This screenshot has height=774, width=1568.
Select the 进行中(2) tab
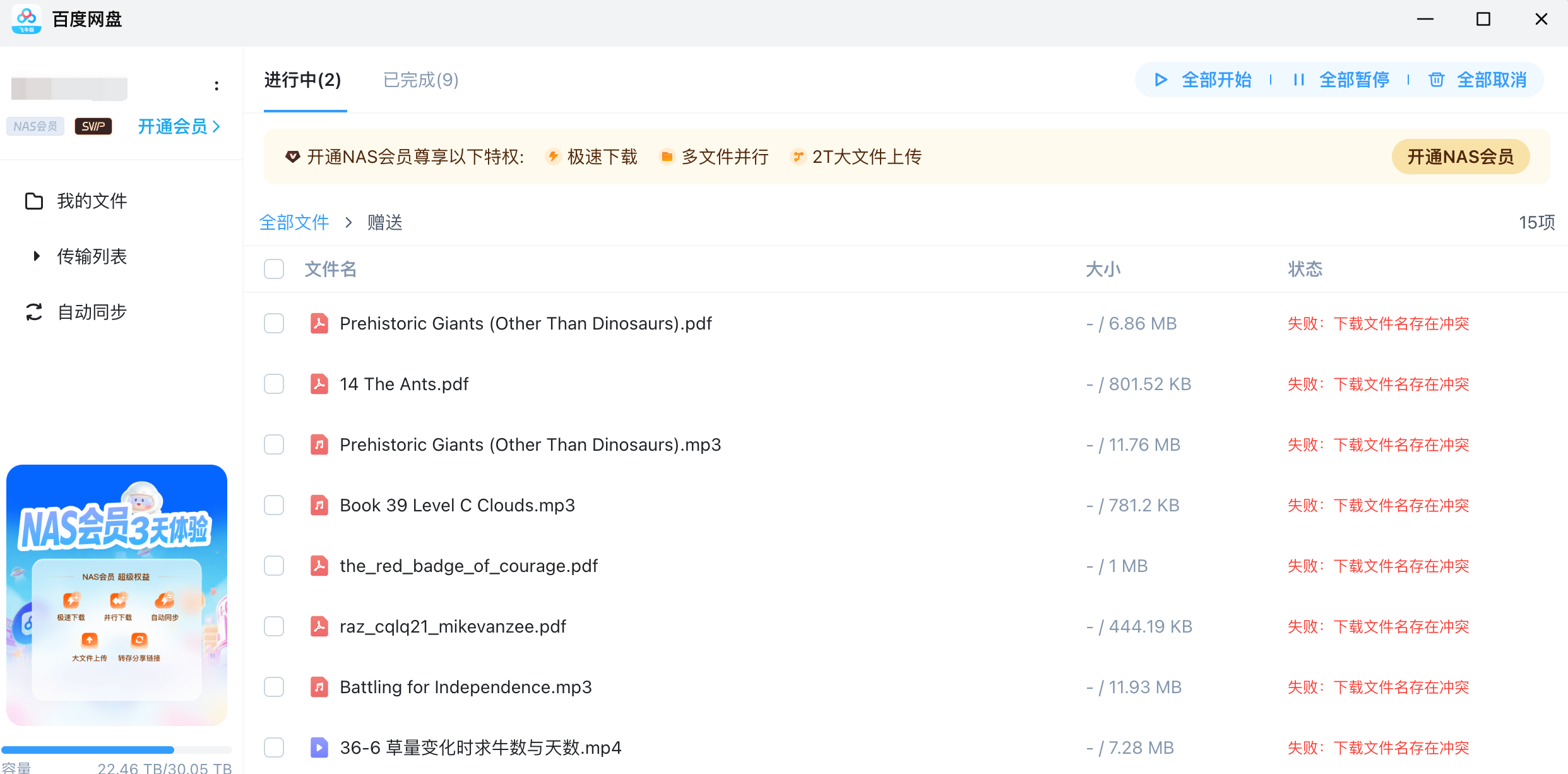coord(303,80)
